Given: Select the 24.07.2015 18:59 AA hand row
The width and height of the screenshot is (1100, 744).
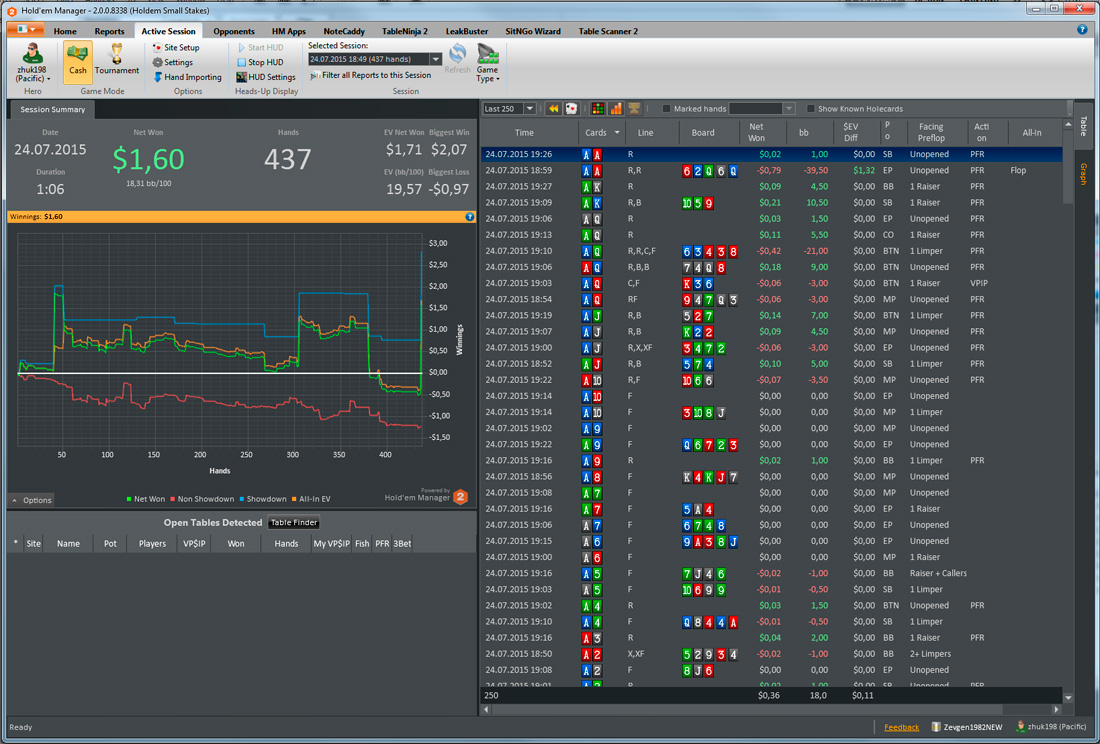Looking at the screenshot, I should click(771, 170).
